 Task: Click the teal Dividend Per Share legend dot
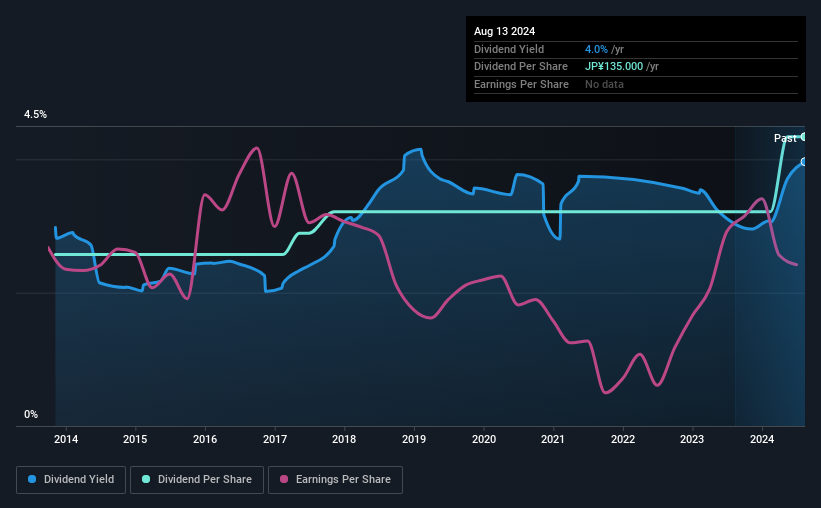pyautogui.click(x=146, y=479)
